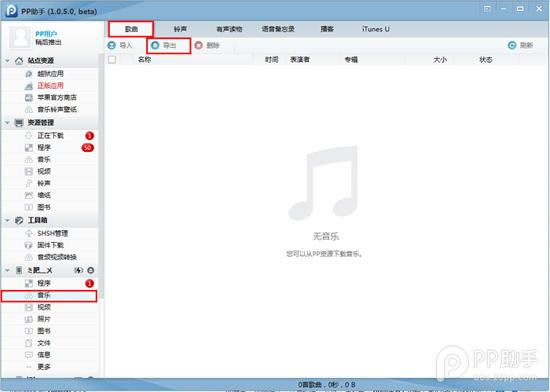Show the 正在下载 downloads list
The height and width of the screenshot is (392, 550).
click(x=50, y=136)
